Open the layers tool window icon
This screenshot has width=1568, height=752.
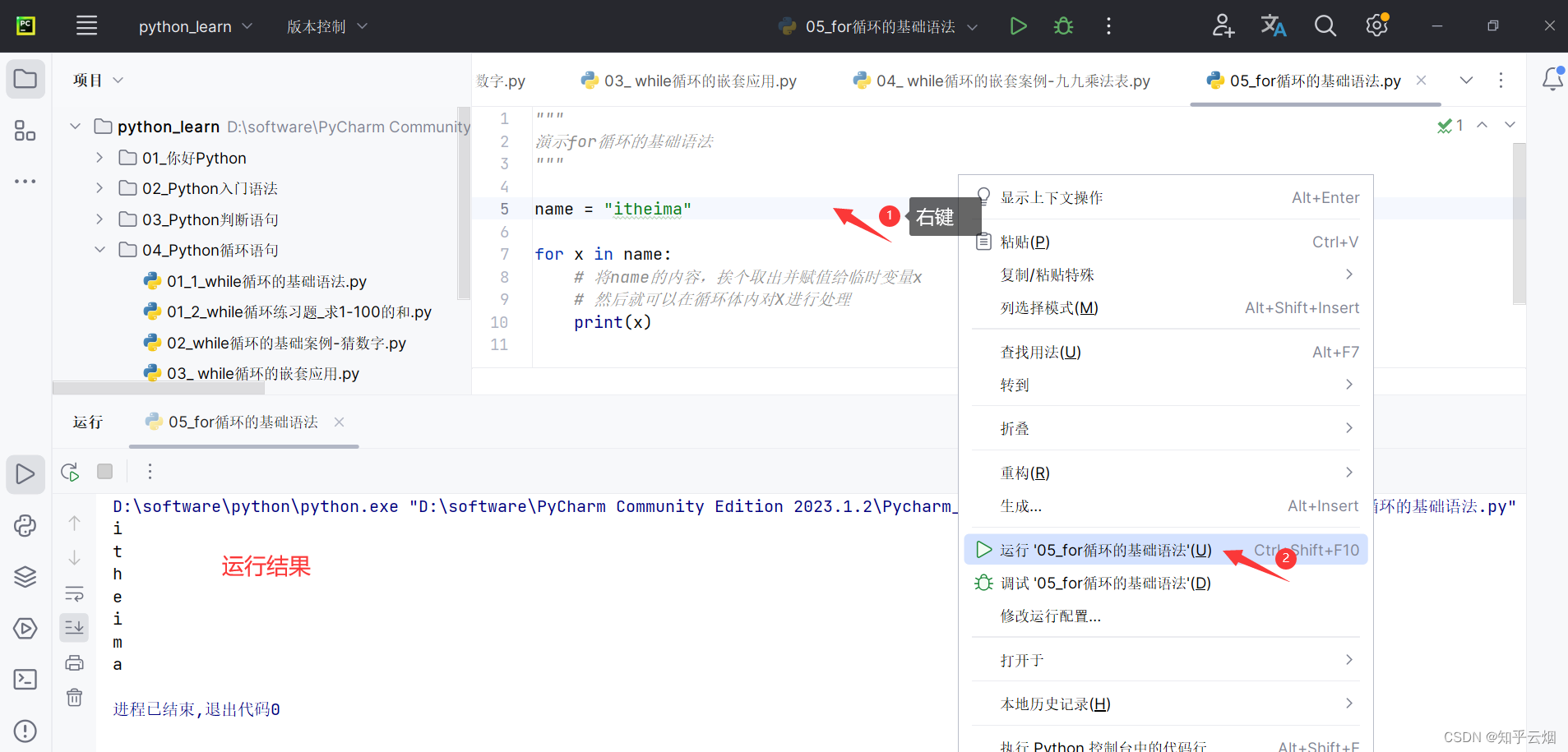point(25,577)
